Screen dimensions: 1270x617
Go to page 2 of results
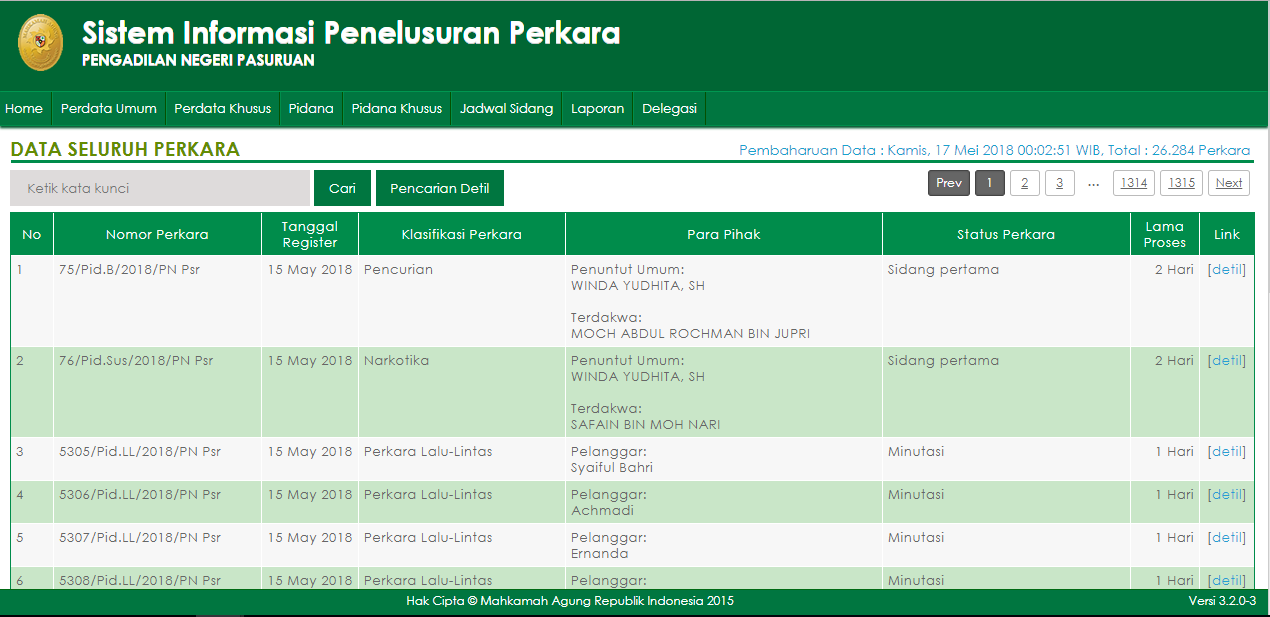[1024, 182]
